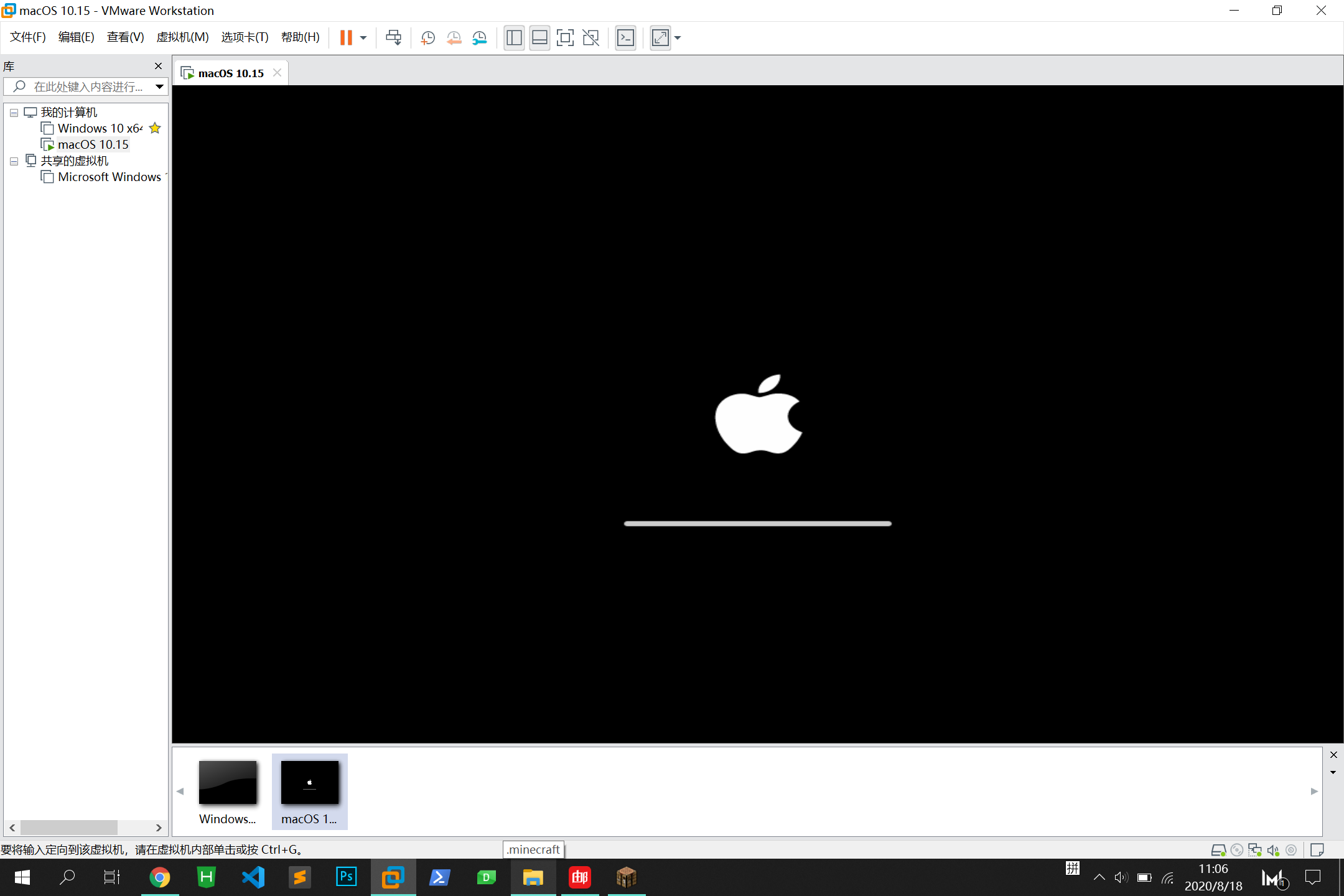This screenshot has width=1344, height=896.
Task: Open the library search filter dropdown
Action: (160, 86)
